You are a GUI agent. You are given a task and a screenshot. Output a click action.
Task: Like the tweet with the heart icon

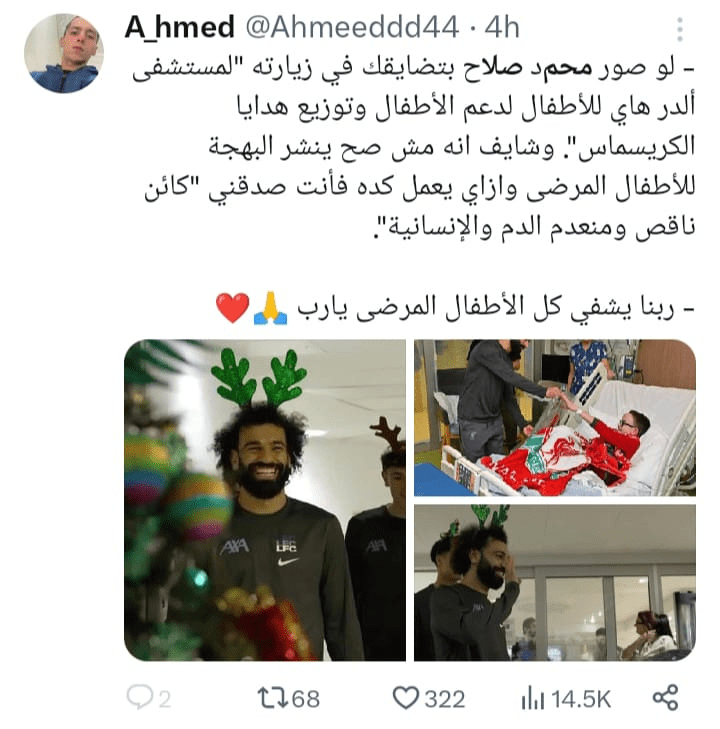click(x=406, y=698)
